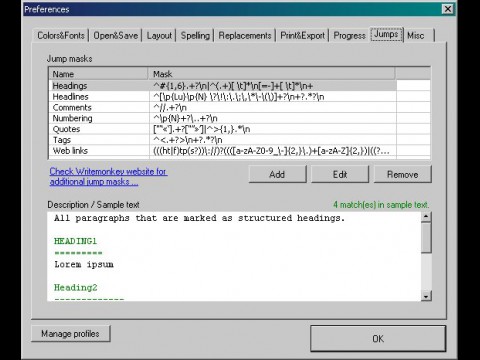The width and height of the screenshot is (480, 360).
Task: Click the Headings mask pattern cell
Action: tap(273, 86)
